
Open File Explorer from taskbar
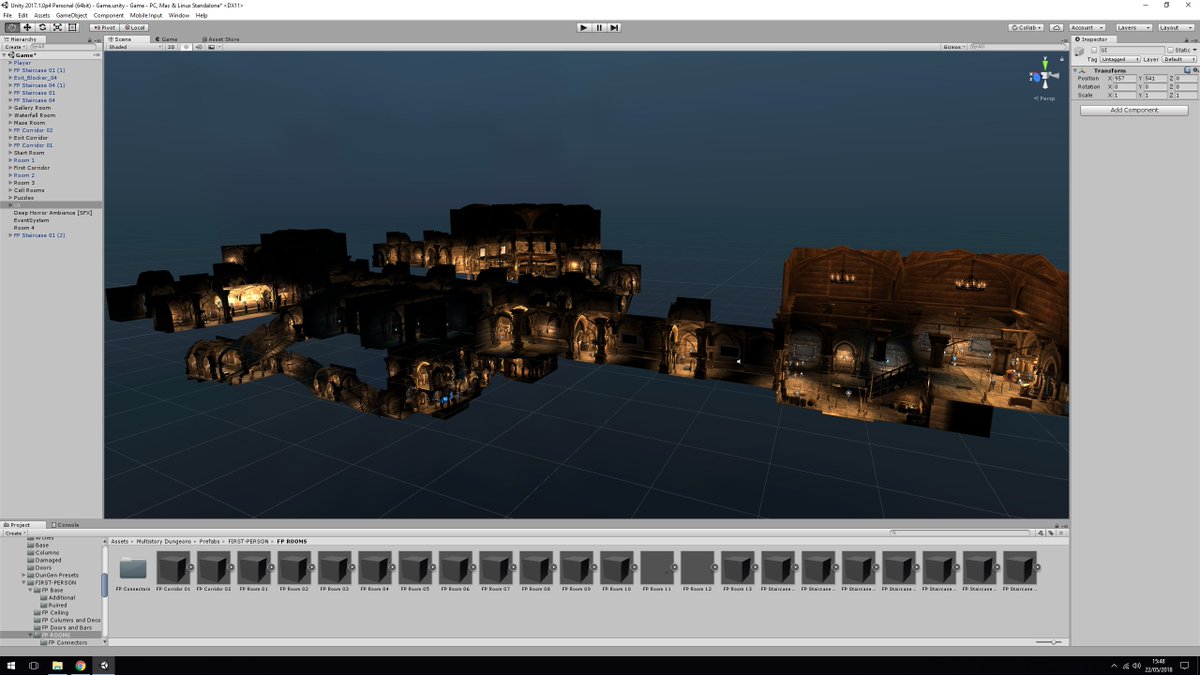[x=57, y=665]
